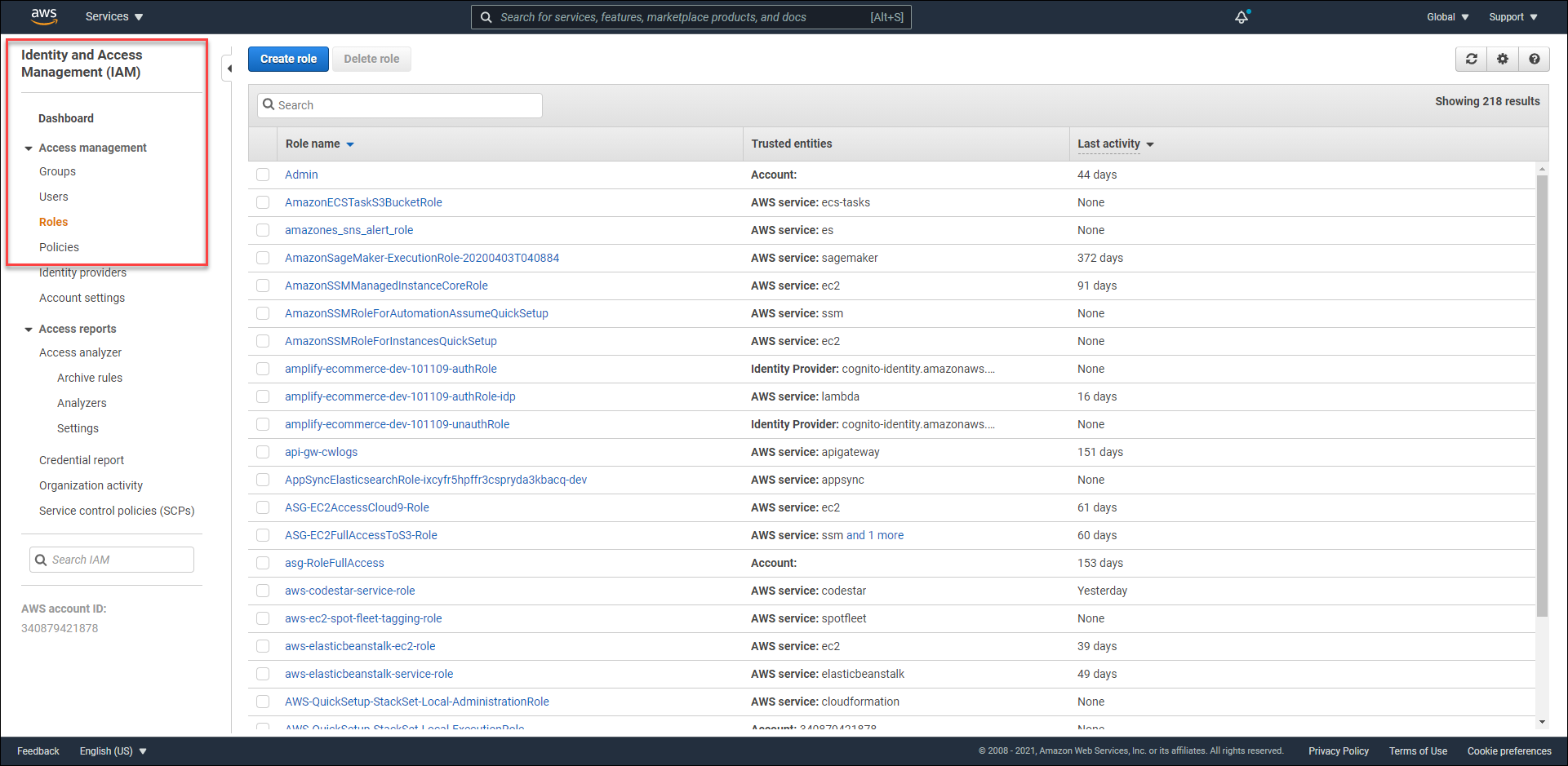
Task: Go to Groups page
Action: (x=57, y=171)
